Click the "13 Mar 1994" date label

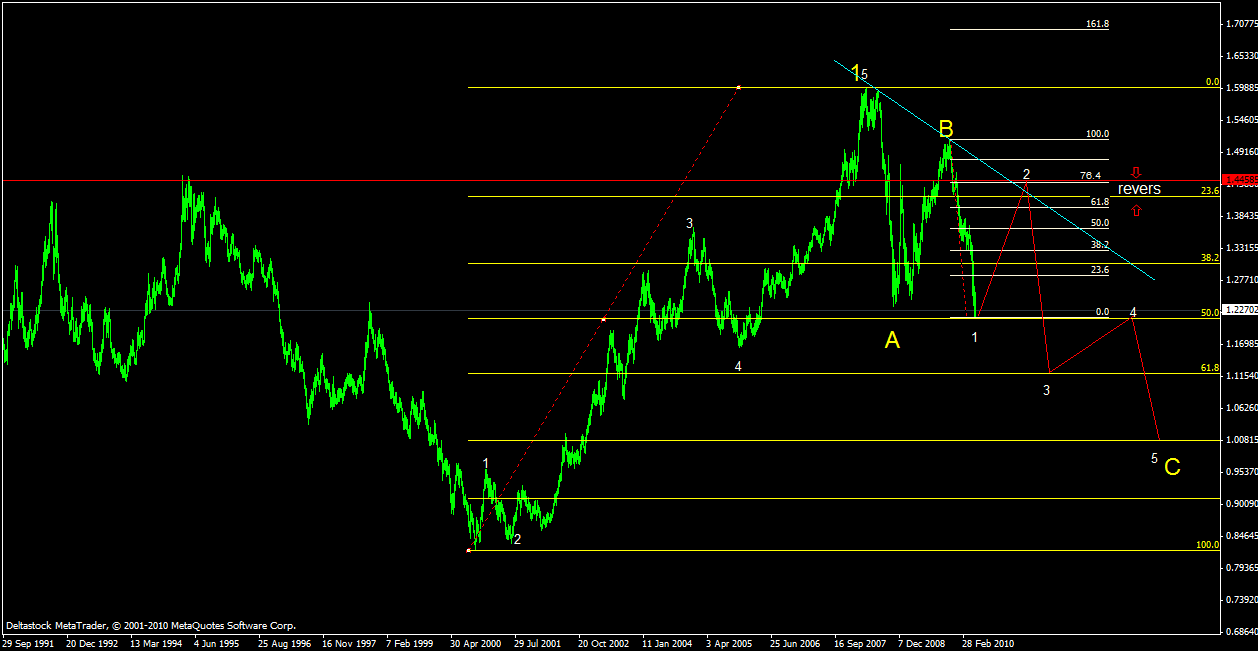157,643
